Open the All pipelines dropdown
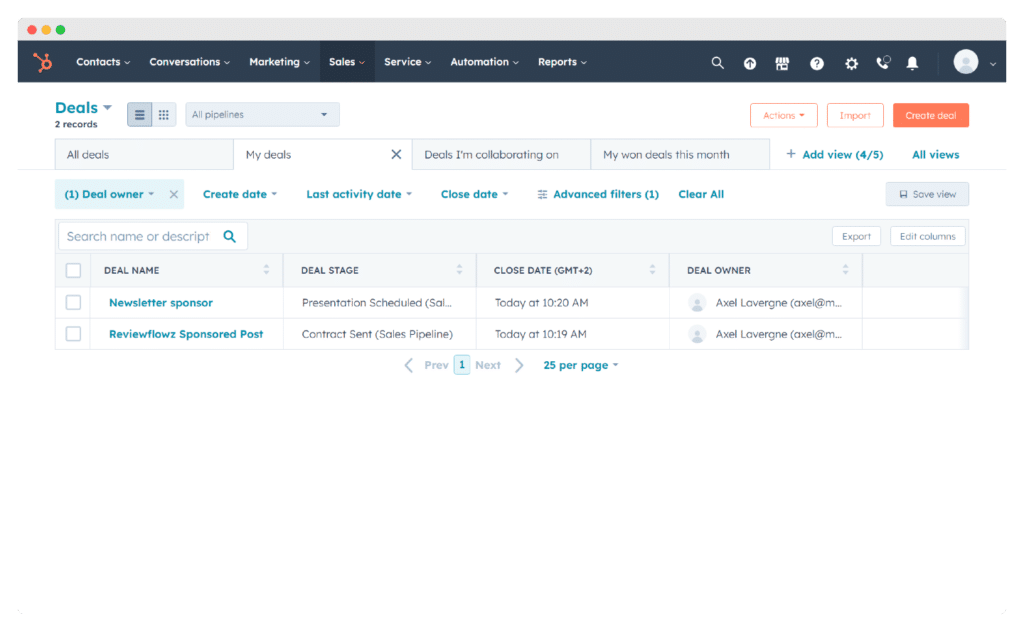1024x632 pixels. pos(261,114)
